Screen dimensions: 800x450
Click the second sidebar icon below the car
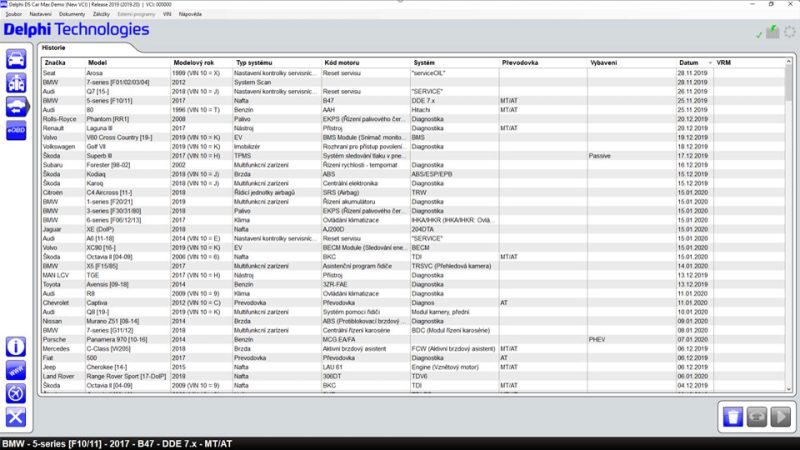(18, 83)
